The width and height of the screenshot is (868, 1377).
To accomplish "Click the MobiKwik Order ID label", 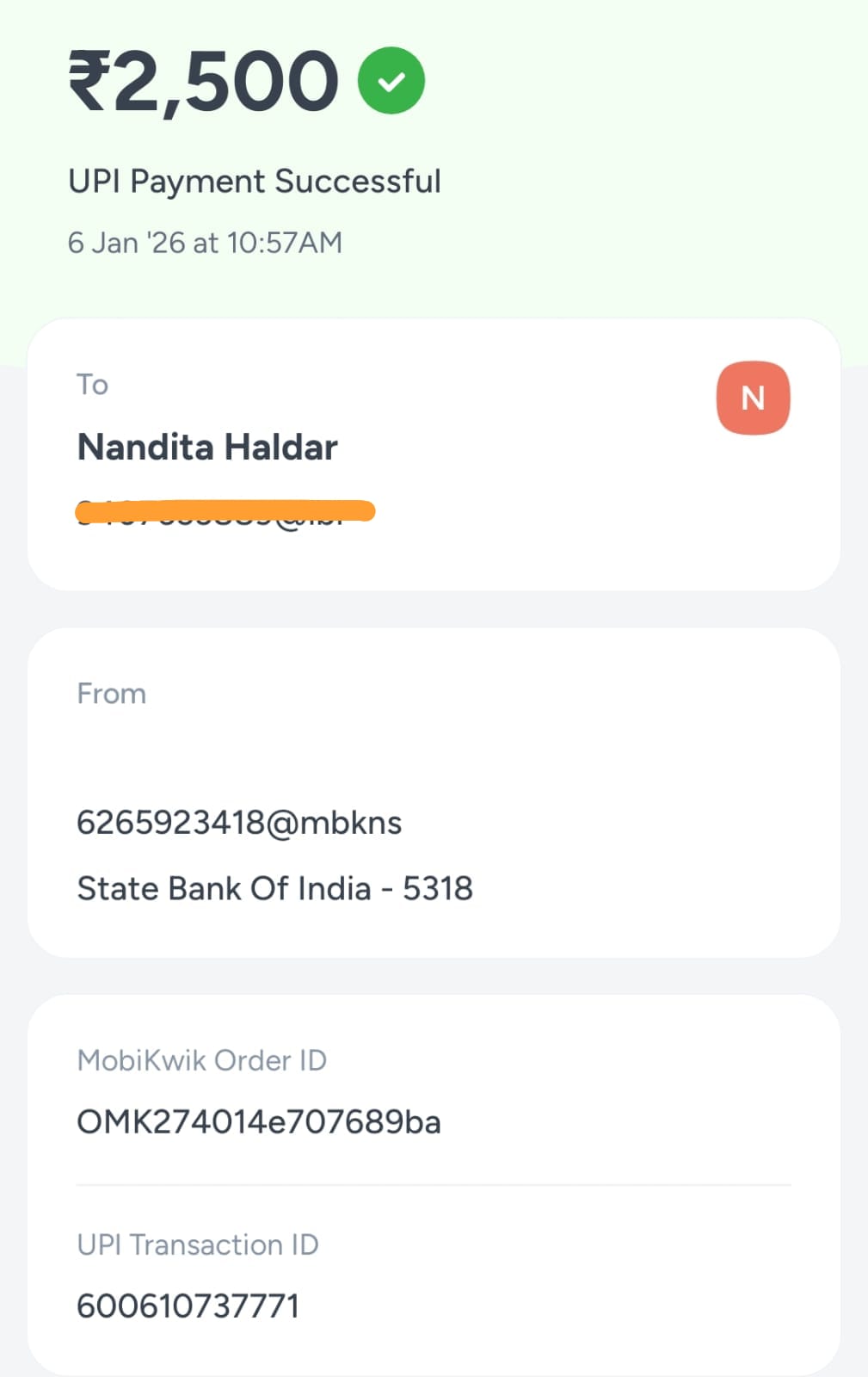I will point(202,1060).
